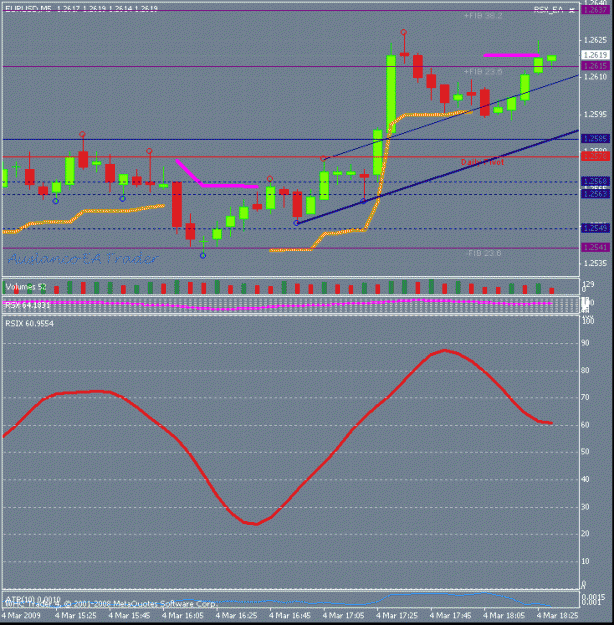The width and height of the screenshot is (614, 625).
Task: Click the 4 Mar 2009 date label
Action: pos(22,615)
